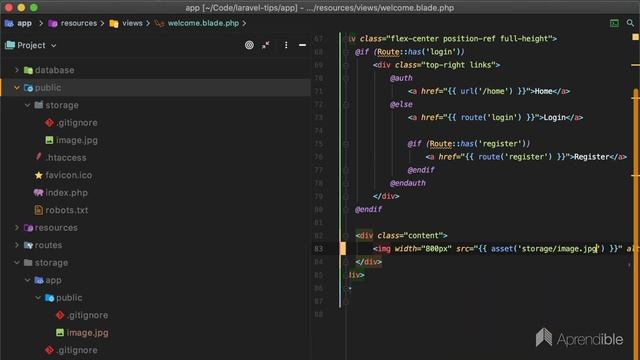640x360 pixels.
Task: Click the database folder icon
Action: tap(28, 70)
